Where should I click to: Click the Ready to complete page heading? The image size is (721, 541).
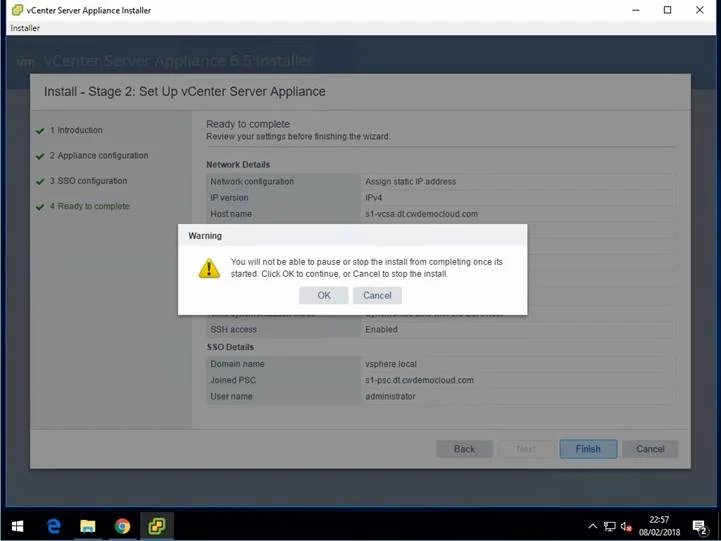coord(248,124)
